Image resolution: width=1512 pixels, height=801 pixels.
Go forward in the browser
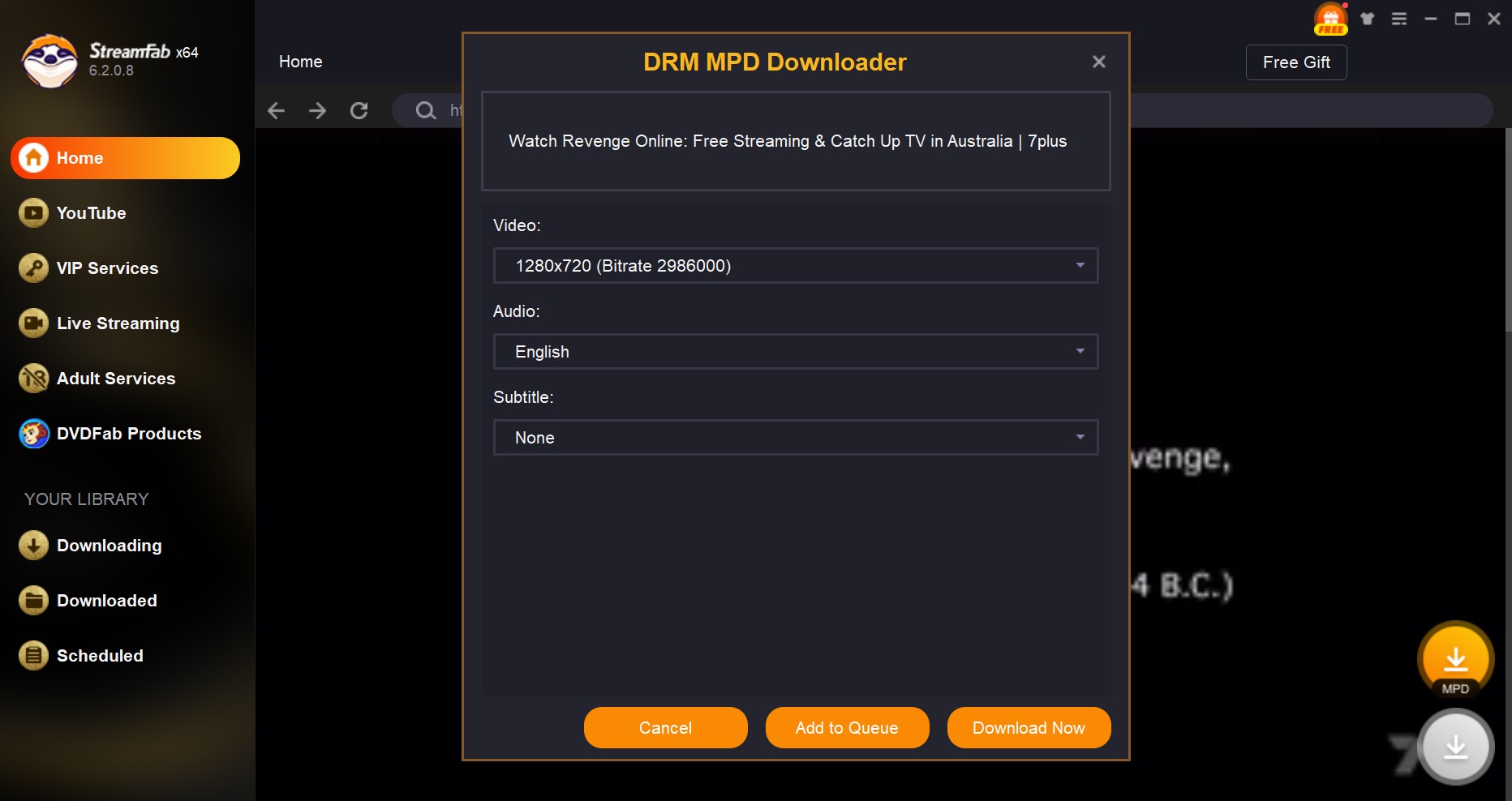tap(318, 110)
